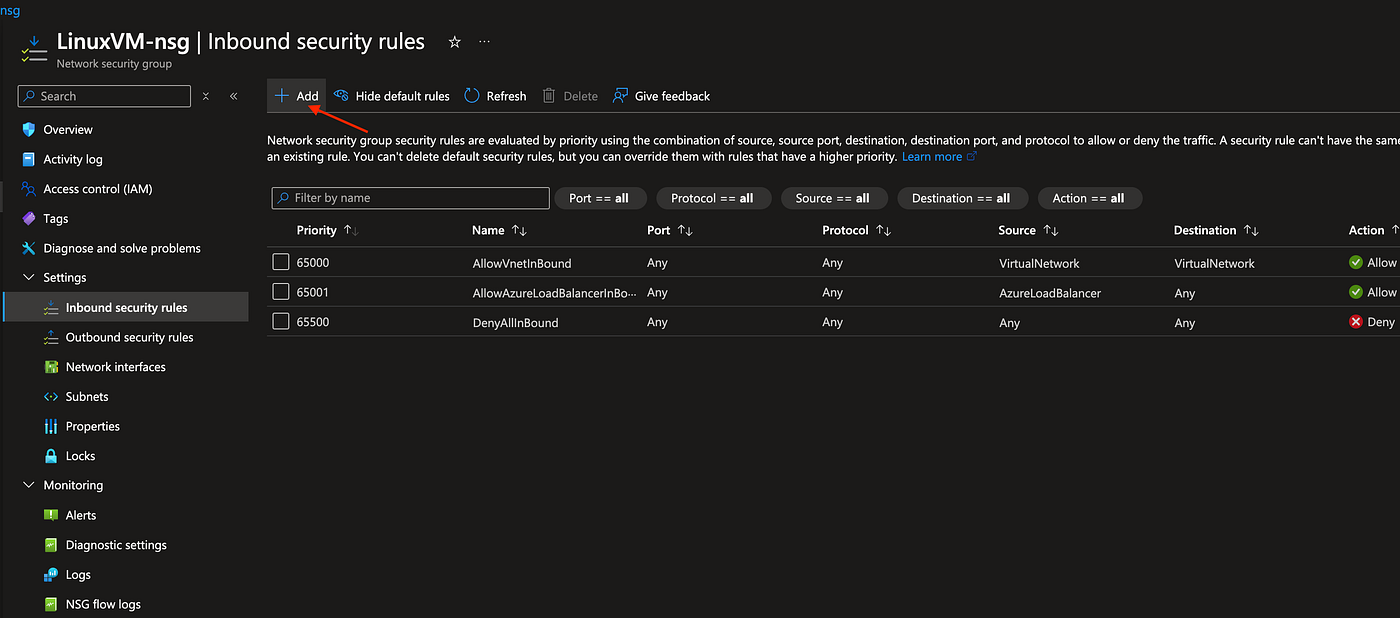The image size is (1400, 618).
Task: Select checkbox for rule 65500 DenyAllInBound
Action: (x=281, y=322)
